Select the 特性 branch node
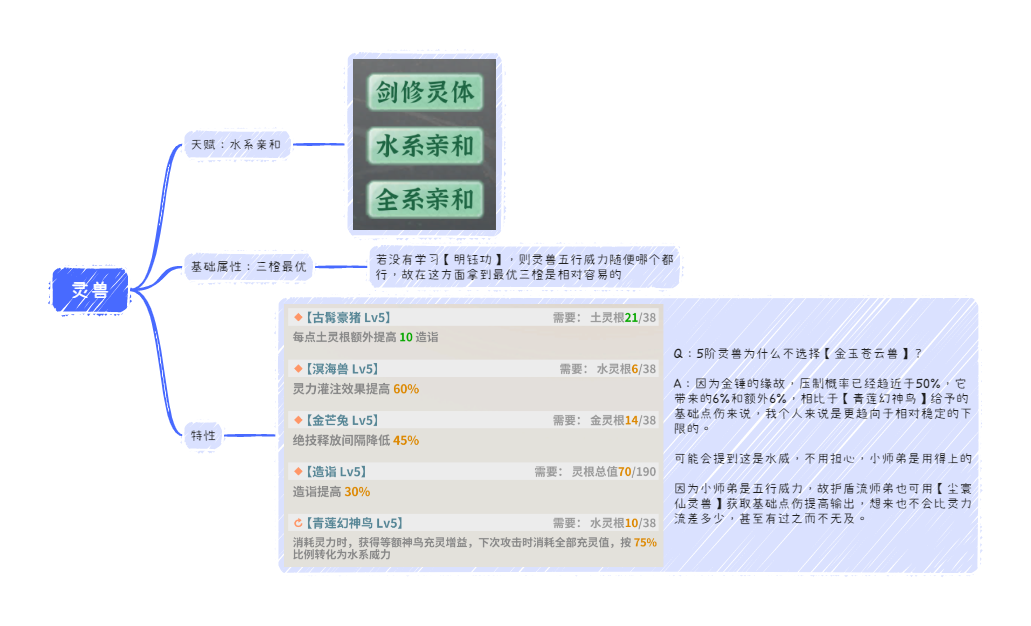 pos(203,435)
